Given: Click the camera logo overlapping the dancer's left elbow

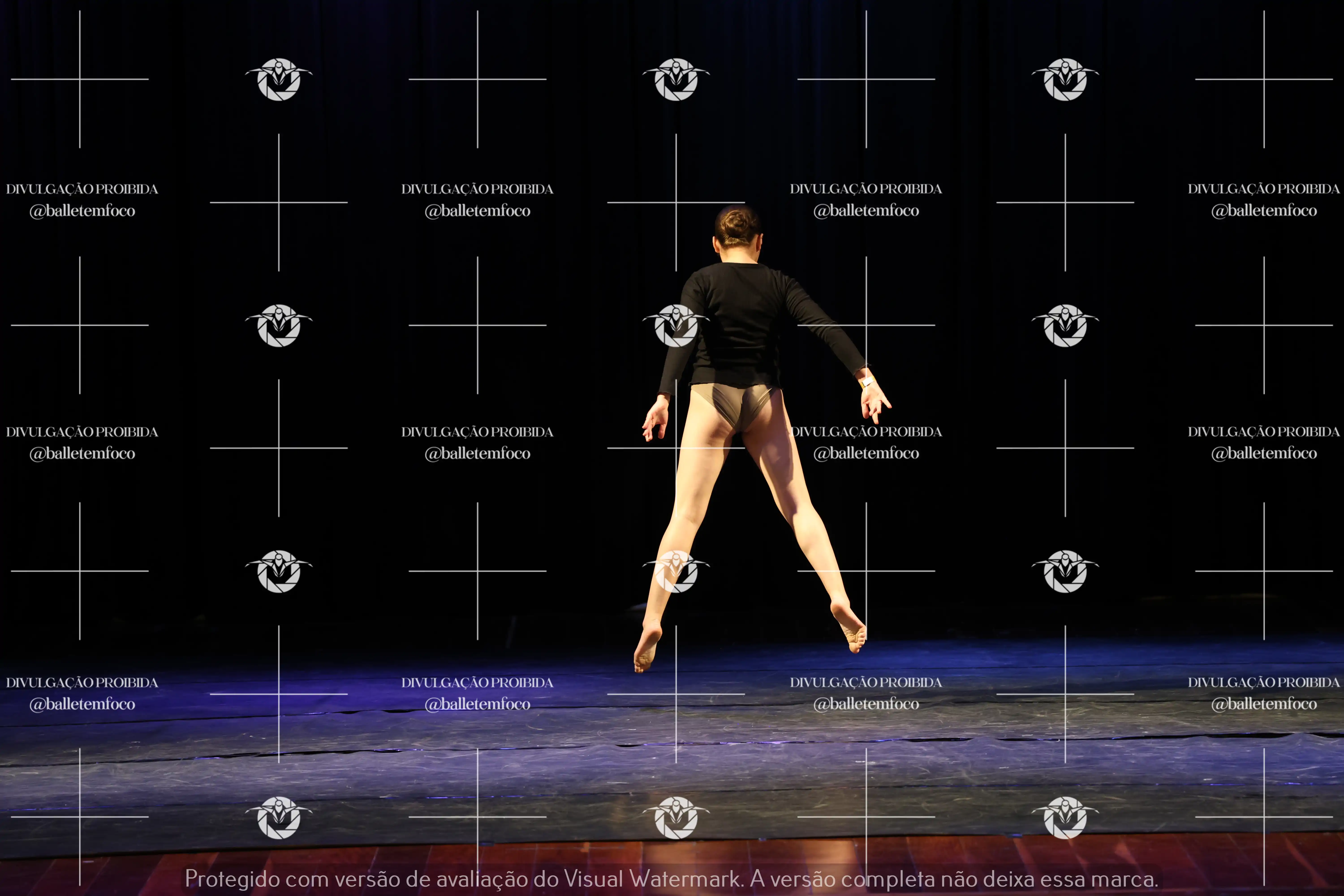Looking at the screenshot, I should pos(676,326).
